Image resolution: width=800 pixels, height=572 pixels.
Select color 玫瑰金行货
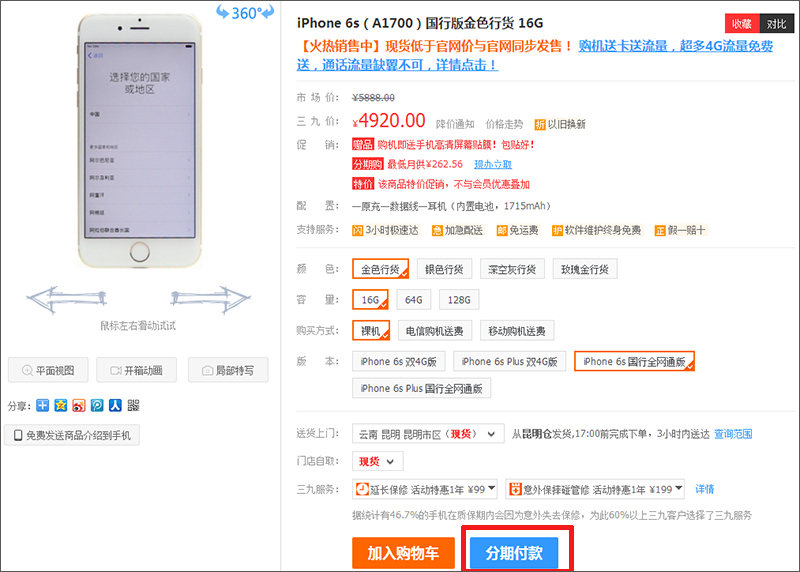[x=585, y=269]
